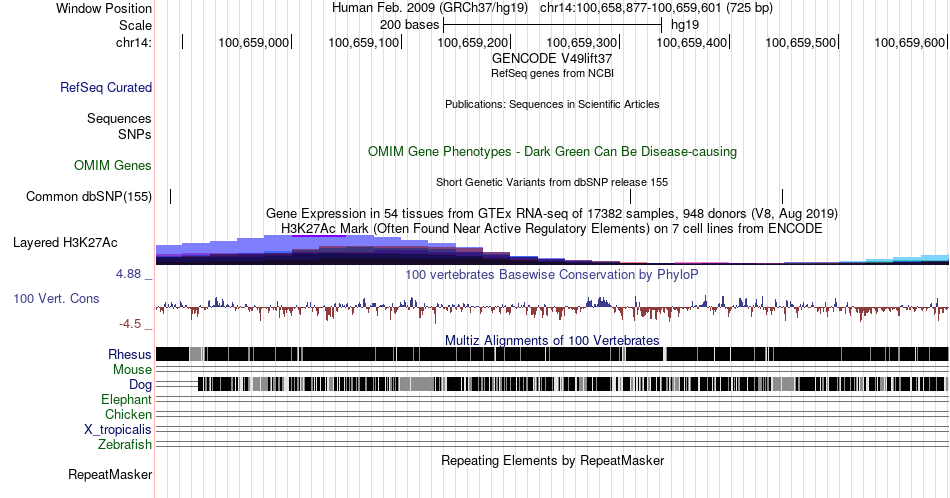Click the Human Feb. 2009 (GRCh37/hg19) text
This screenshot has width=950, height=498.
(430, 8)
